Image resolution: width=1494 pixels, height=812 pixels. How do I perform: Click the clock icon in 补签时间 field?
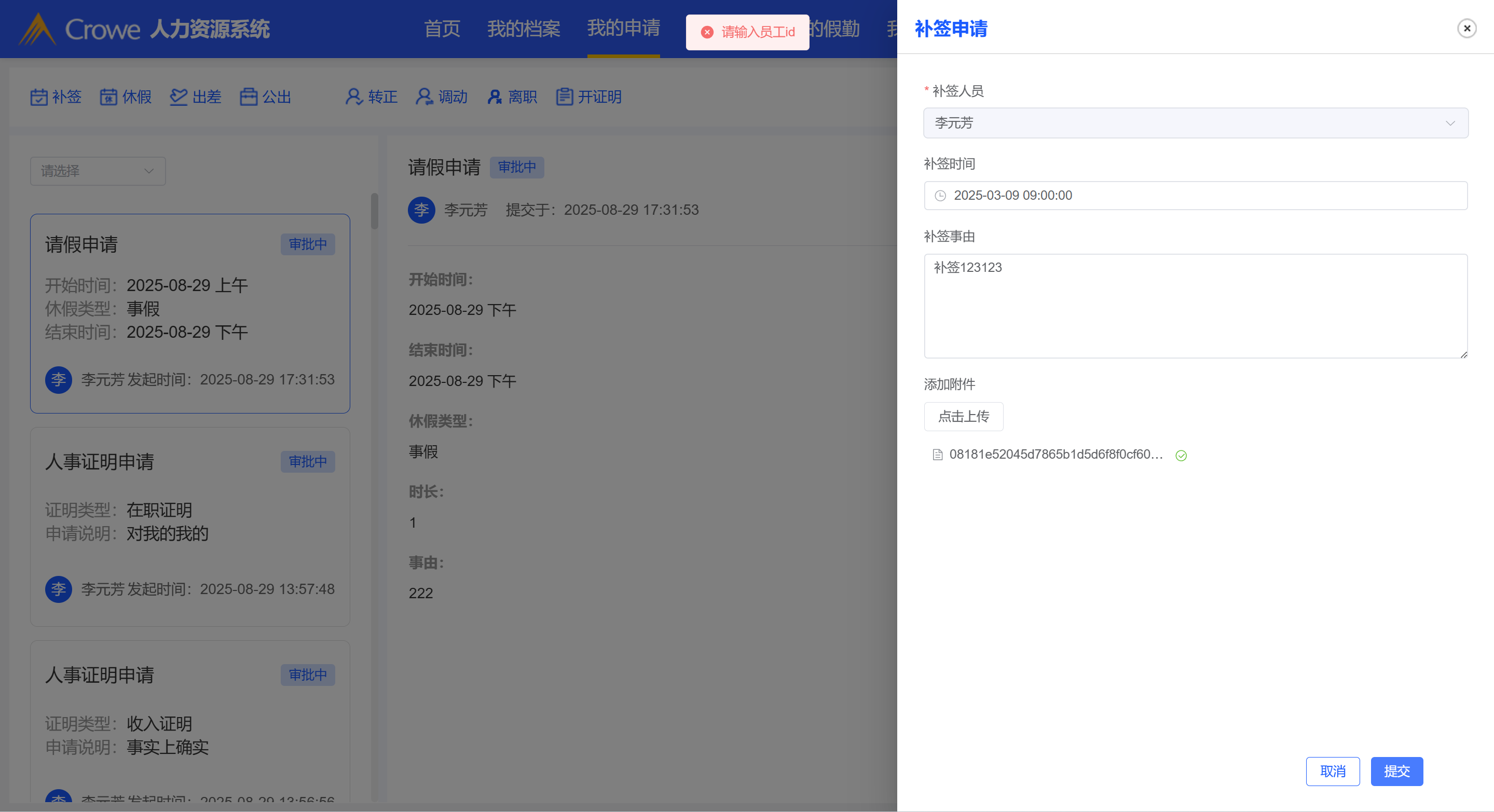point(940,196)
